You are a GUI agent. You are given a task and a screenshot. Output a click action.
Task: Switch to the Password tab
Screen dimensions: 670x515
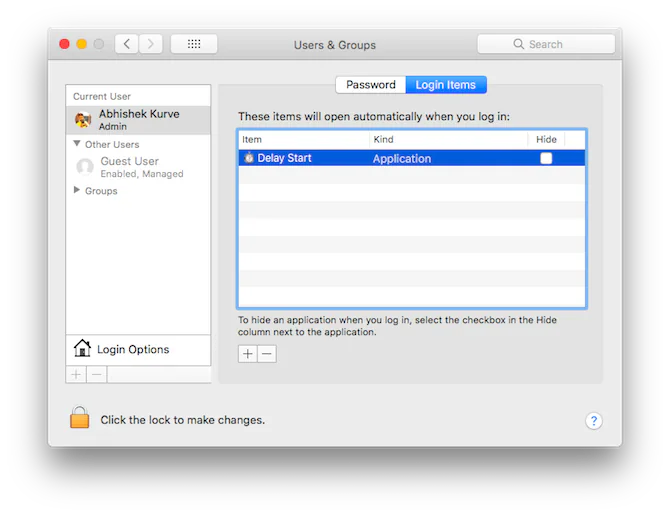[370, 85]
